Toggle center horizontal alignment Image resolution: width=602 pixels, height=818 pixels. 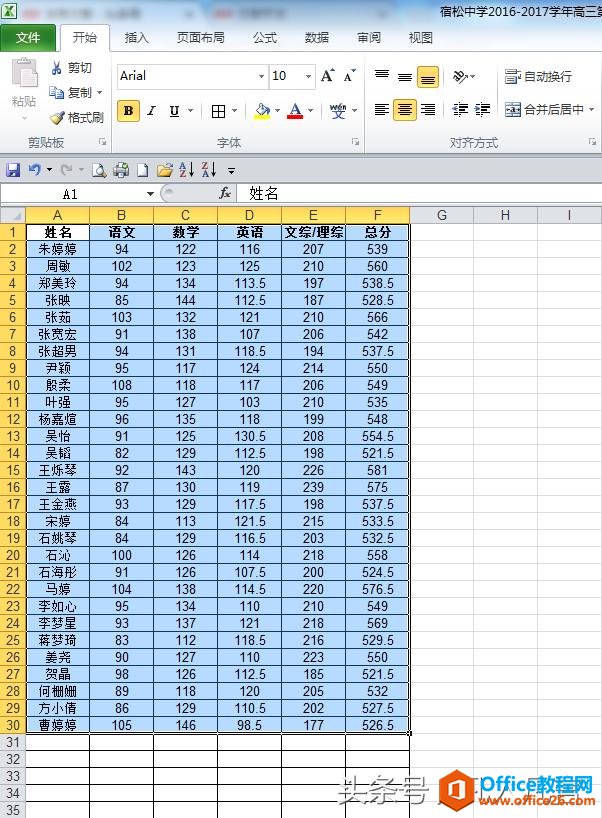click(405, 110)
